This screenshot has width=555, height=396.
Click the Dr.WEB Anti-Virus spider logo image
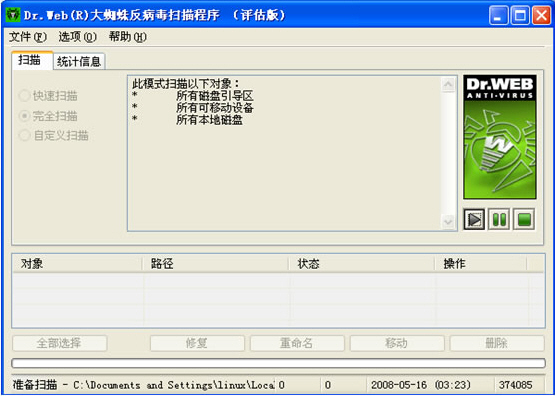(500, 137)
